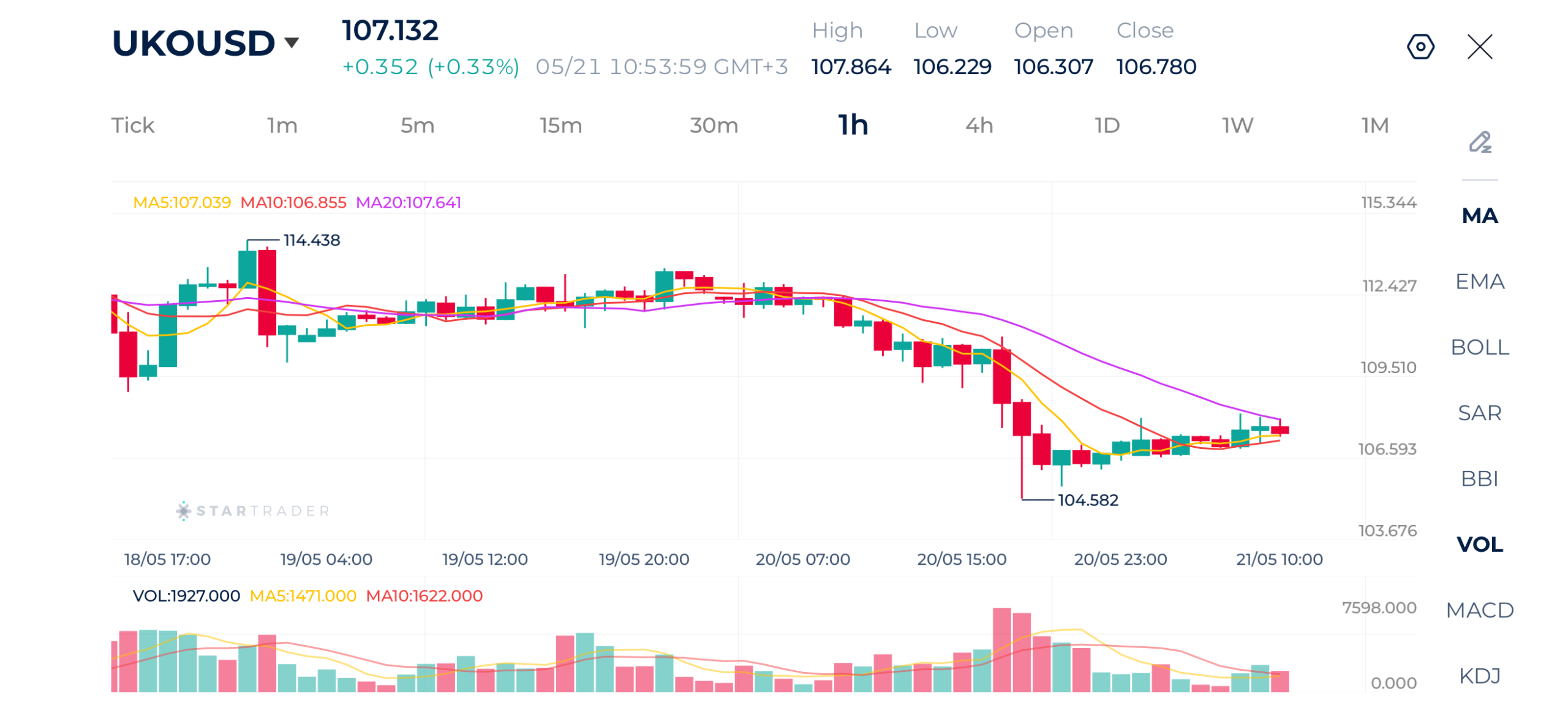
Task: Show the SAR indicator
Action: (1479, 412)
